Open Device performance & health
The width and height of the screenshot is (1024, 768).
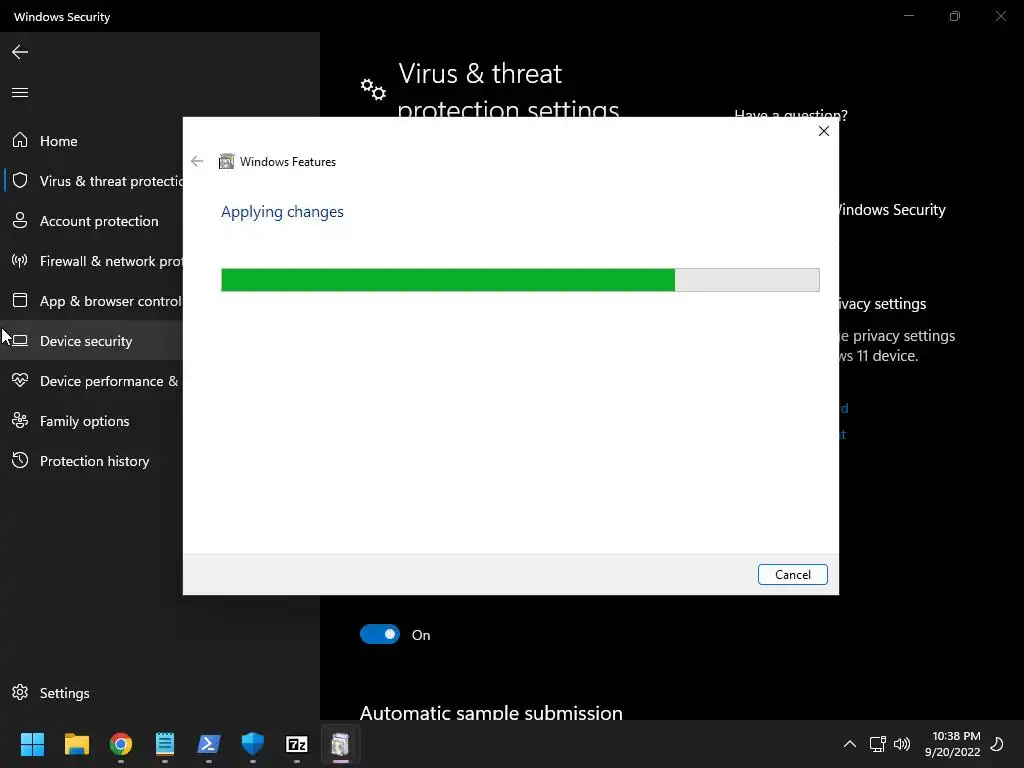(x=91, y=381)
